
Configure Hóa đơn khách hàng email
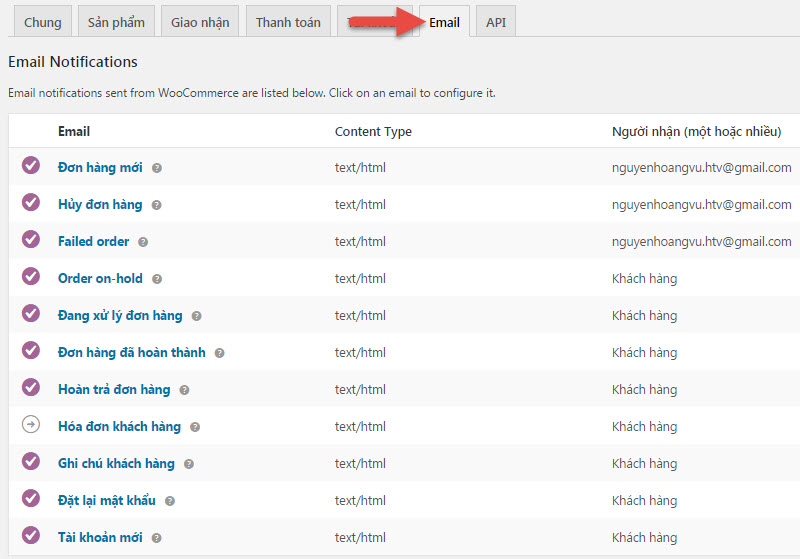click(119, 426)
